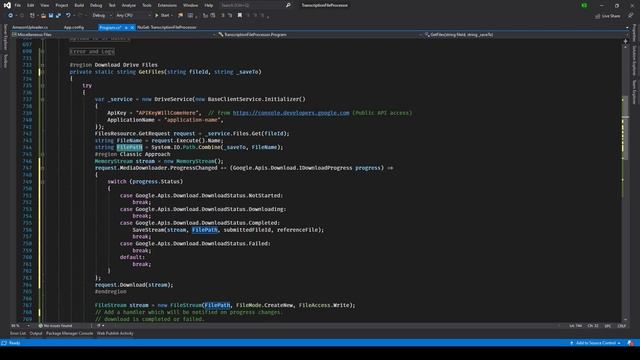Click the Open File folder icon
Image resolution: width=640 pixels, height=360 pixels.
pyautogui.click(x=43, y=16)
